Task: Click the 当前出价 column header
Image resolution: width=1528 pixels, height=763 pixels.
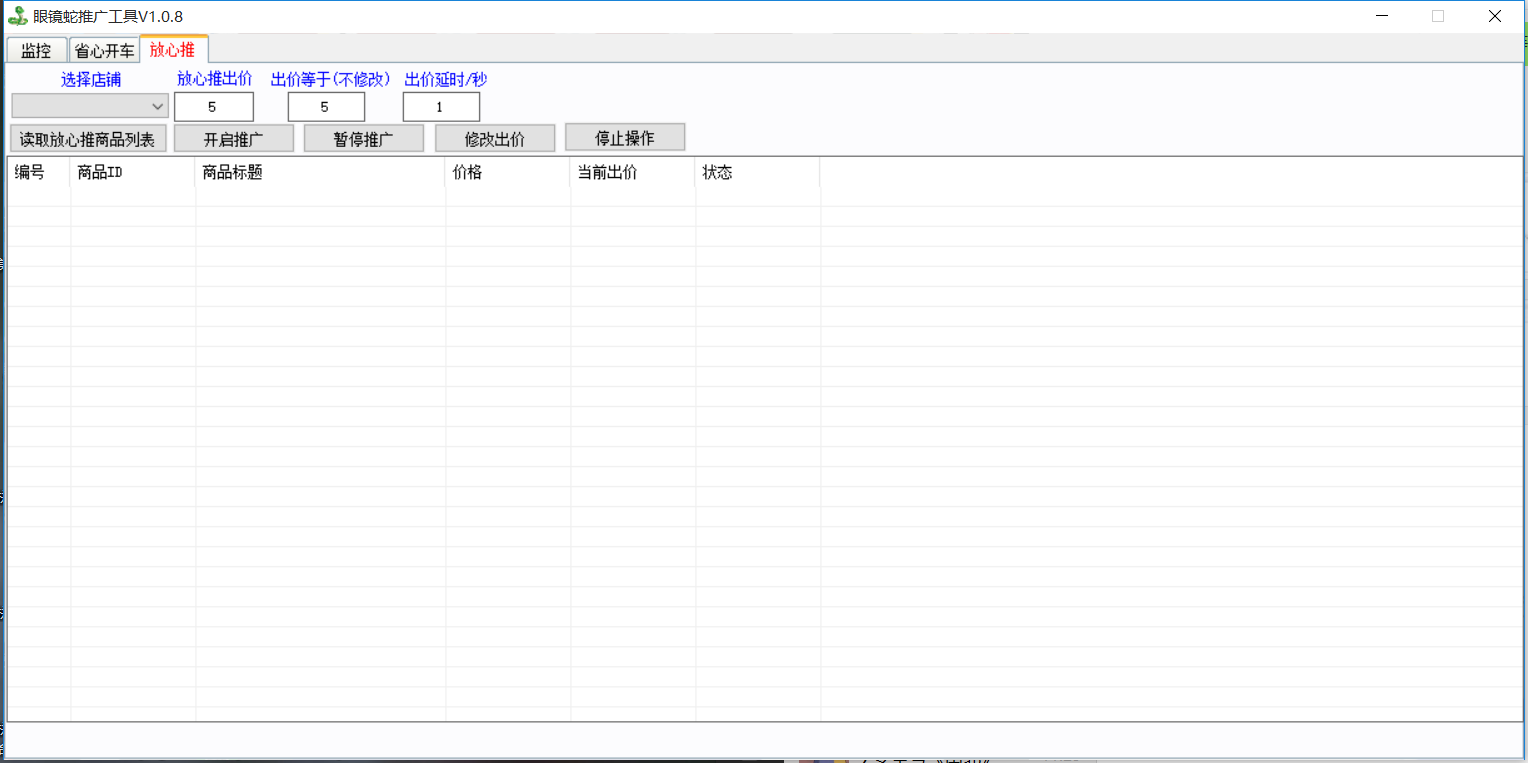Action: tap(632, 172)
